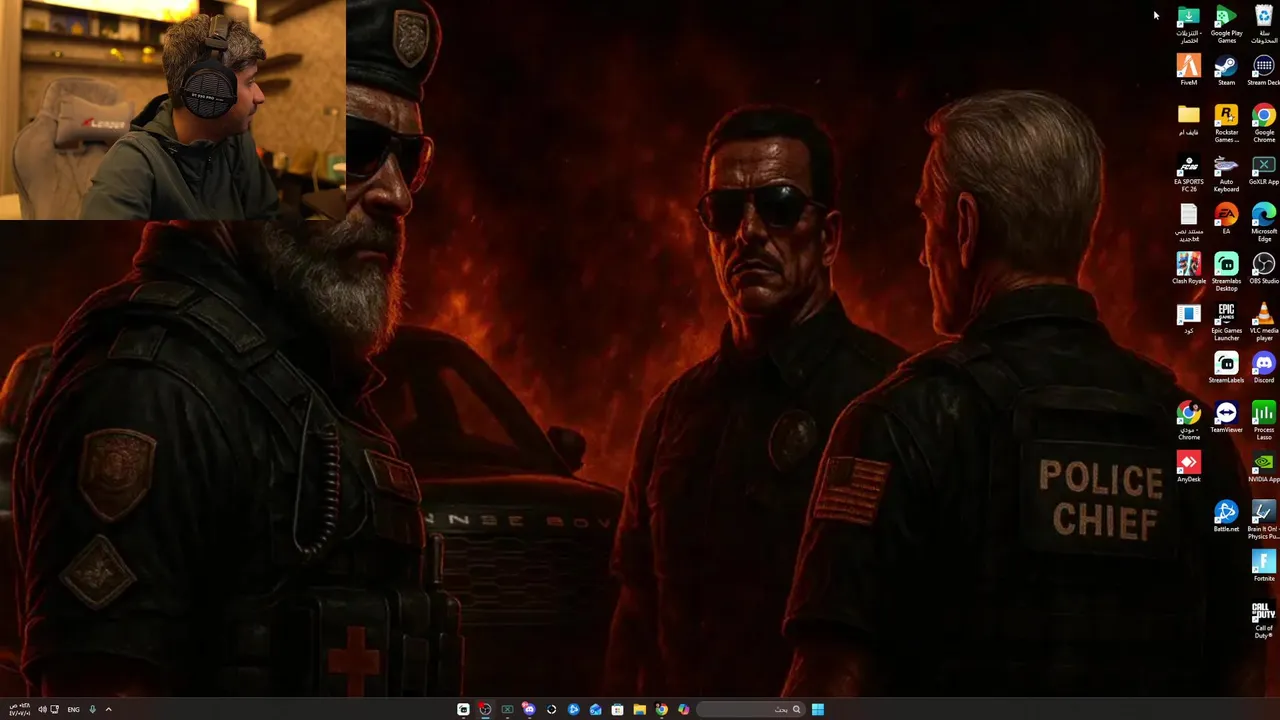
Task: Open File Explorer from the taskbar
Action: tap(639, 709)
